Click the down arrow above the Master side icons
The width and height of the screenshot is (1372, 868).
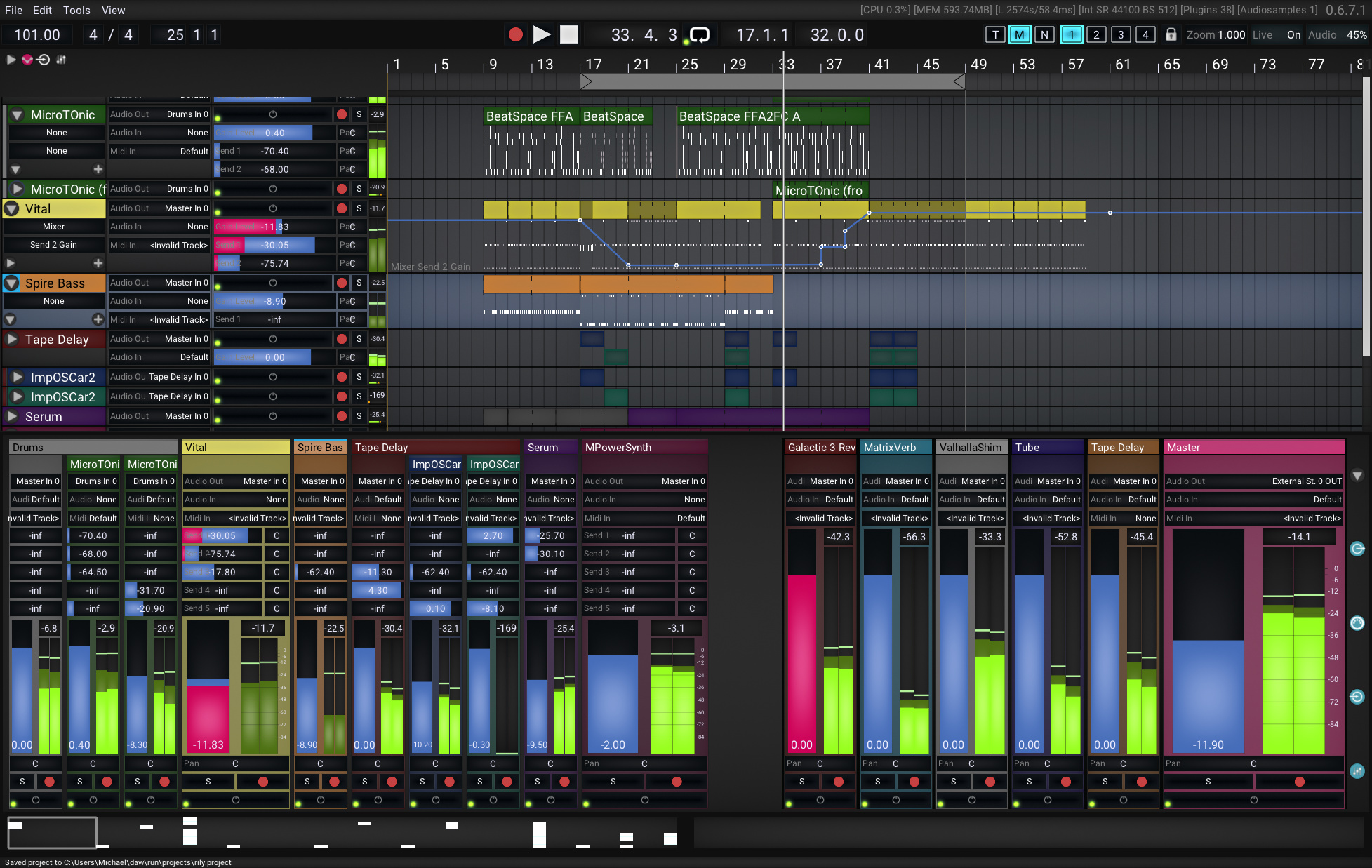click(1357, 476)
